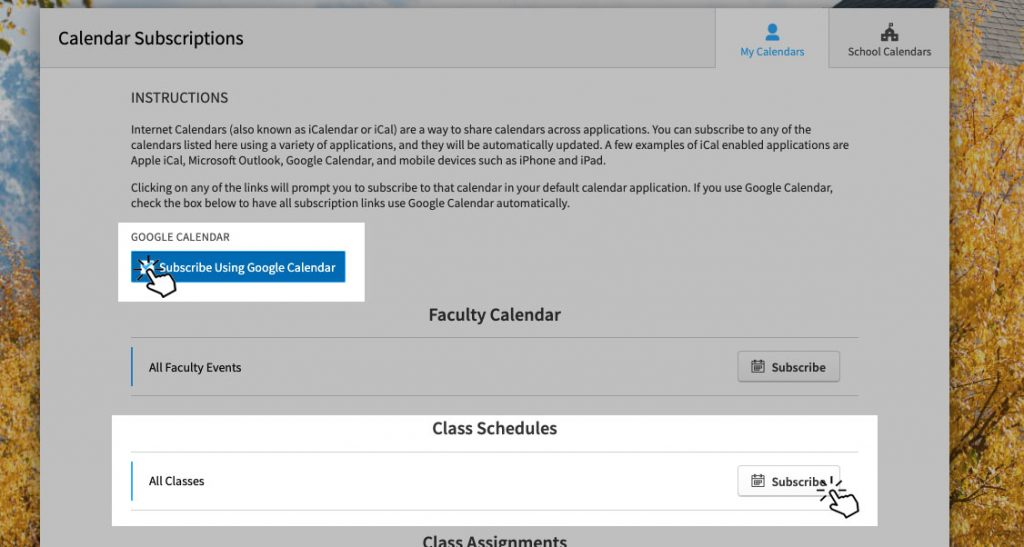Subscribe to All Faculty Events

(788, 367)
